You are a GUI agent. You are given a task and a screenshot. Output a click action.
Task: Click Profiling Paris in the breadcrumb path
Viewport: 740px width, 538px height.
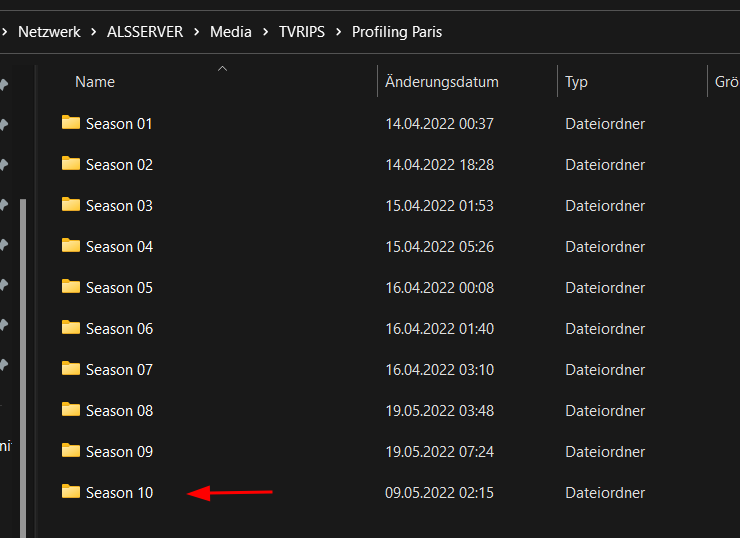coord(397,32)
